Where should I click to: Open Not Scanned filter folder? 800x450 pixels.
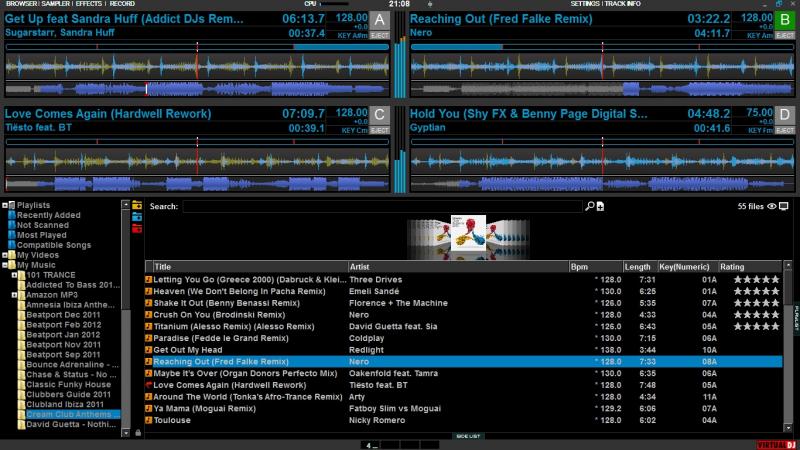[42, 225]
